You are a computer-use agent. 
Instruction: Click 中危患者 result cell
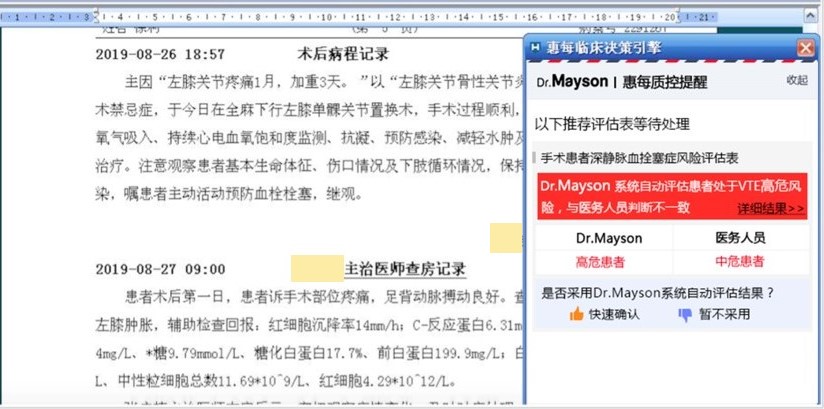[739, 262]
